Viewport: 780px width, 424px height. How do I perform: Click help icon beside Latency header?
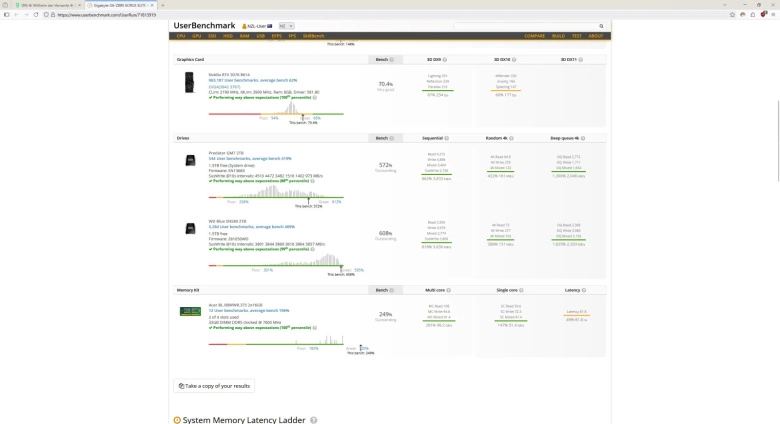click(584, 290)
